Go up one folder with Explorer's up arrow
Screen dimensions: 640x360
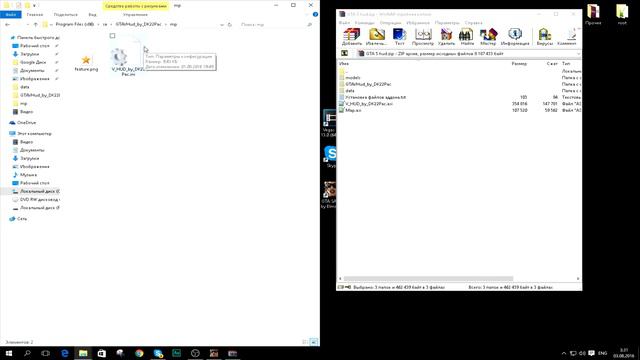pos(36,24)
